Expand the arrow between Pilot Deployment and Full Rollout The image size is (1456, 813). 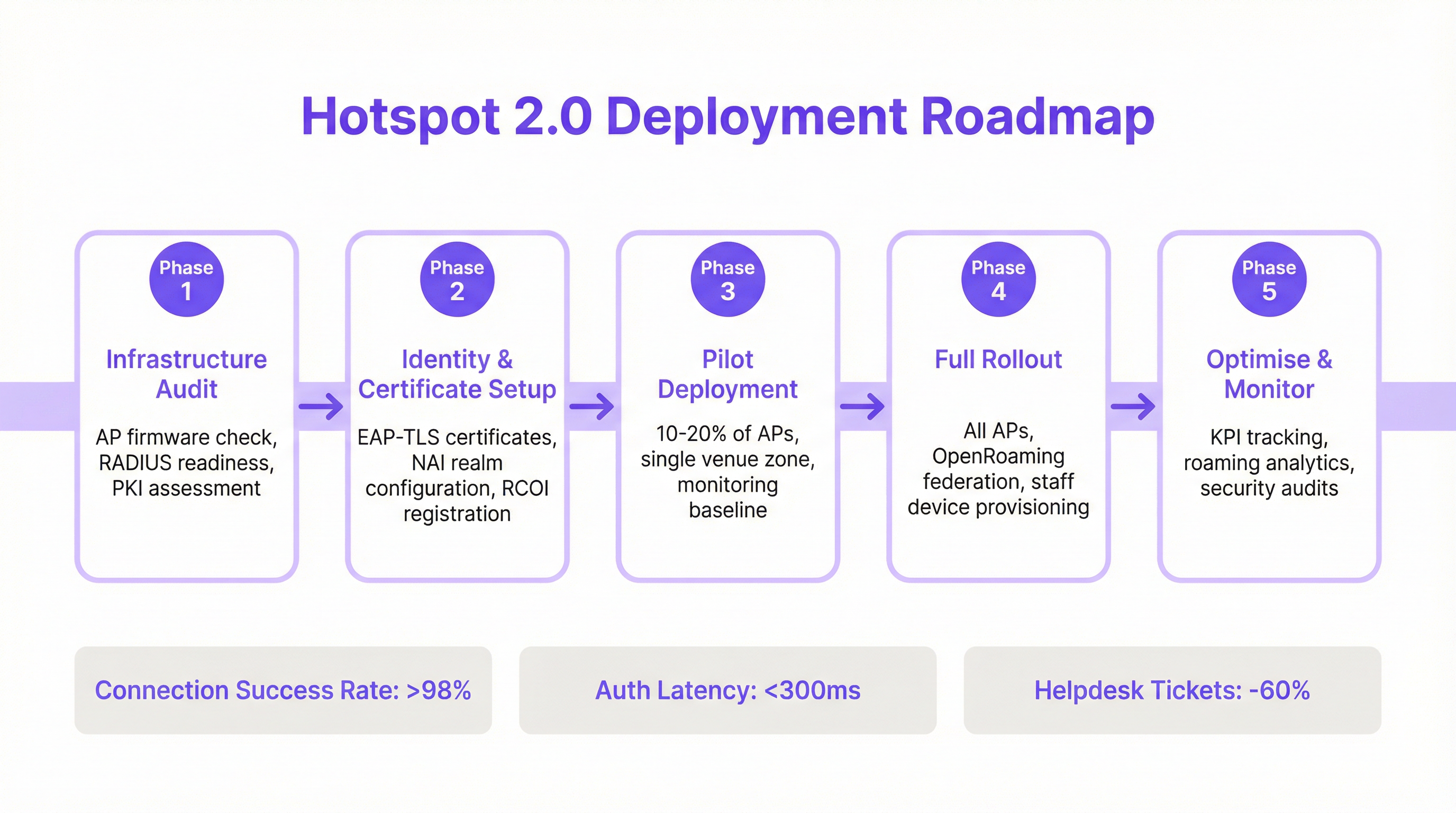(862, 406)
